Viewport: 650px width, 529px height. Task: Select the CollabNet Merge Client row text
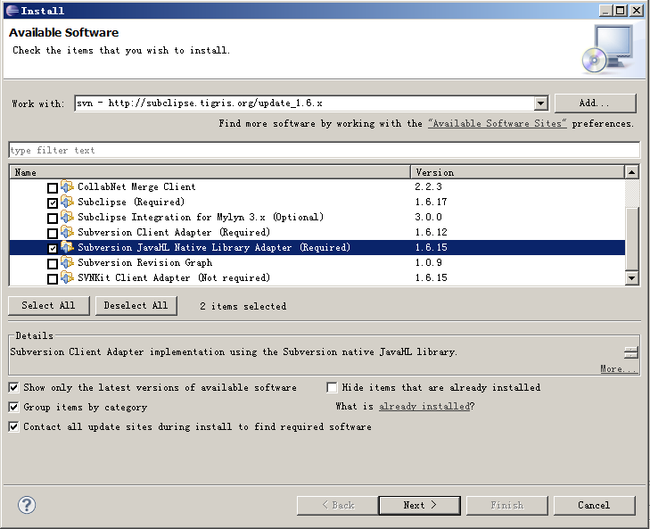click(x=136, y=187)
